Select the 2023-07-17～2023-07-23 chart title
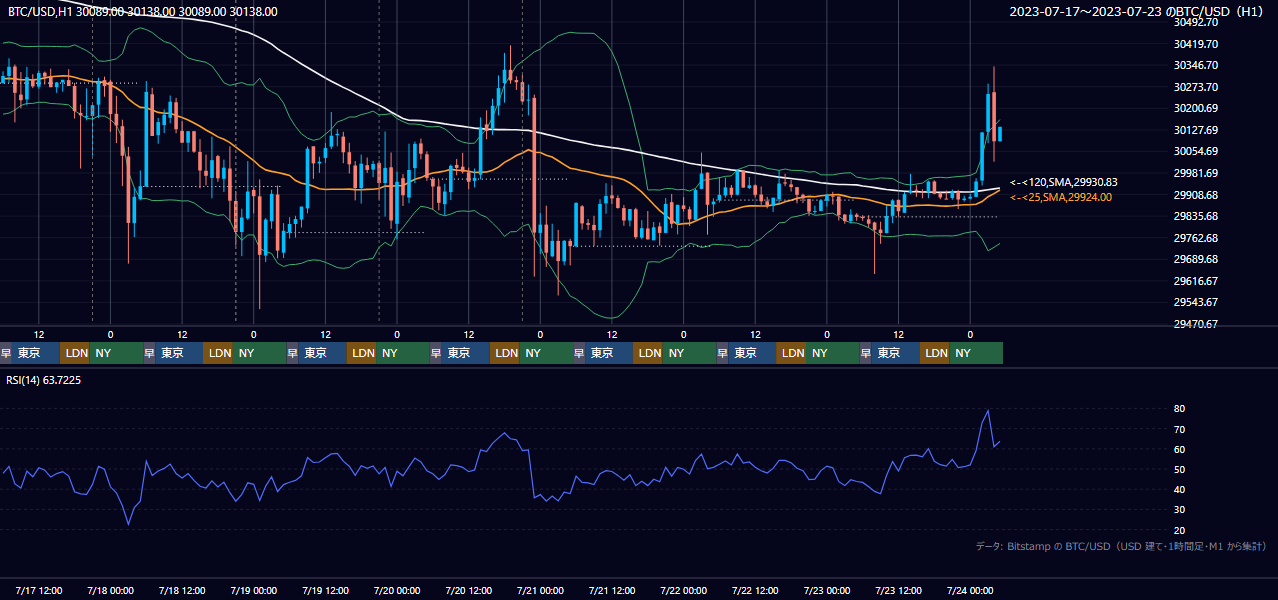This screenshot has width=1278, height=600. click(x=1138, y=12)
